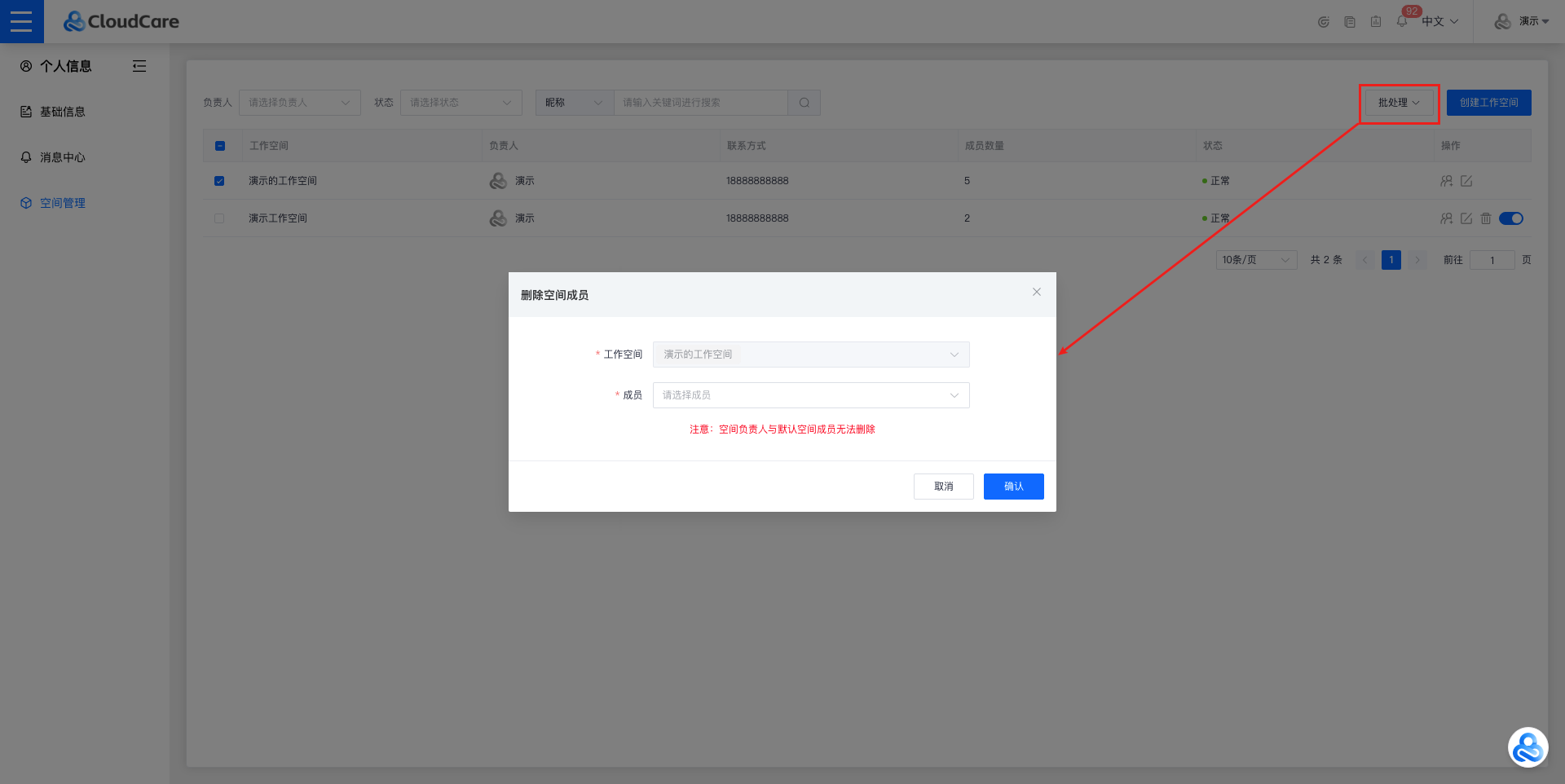
Task: Expand the 成员 member selection dropdown
Action: (x=810, y=395)
